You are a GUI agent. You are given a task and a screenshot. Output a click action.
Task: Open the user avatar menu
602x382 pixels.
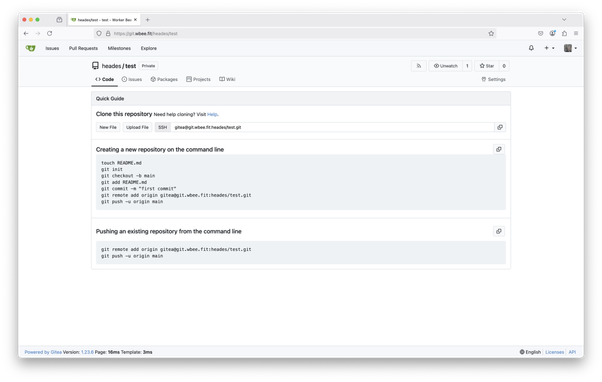pyautogui.click(x=570, y=48)
